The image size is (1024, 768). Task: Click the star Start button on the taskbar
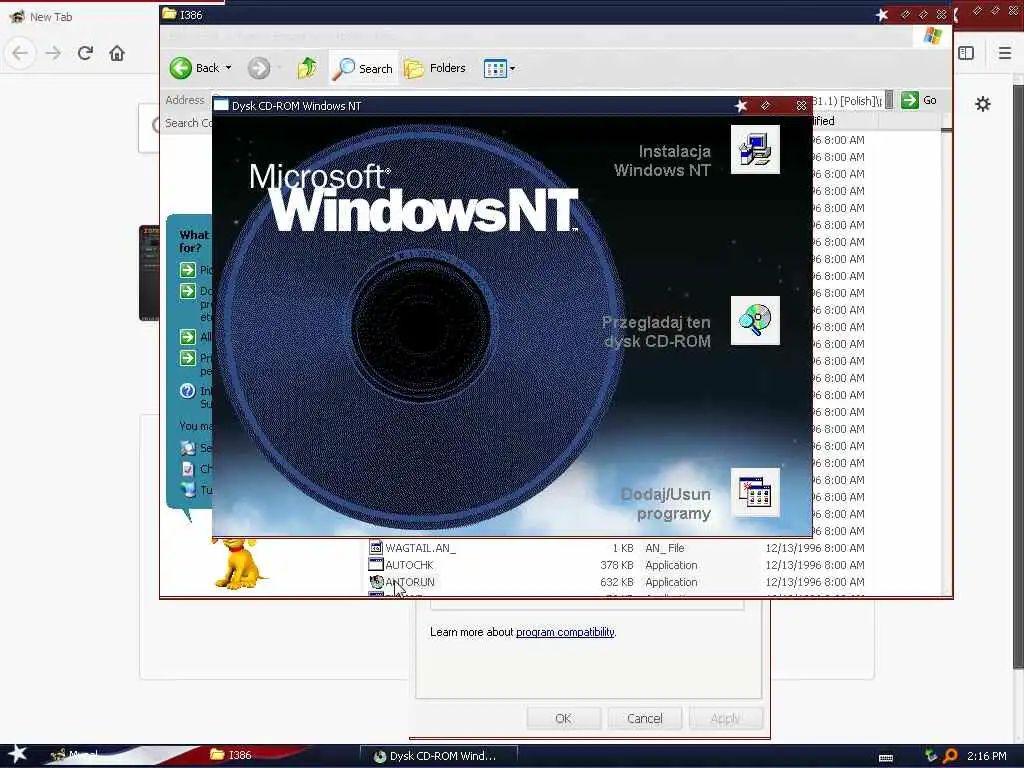pyautogui.click(x=18, y=754)
